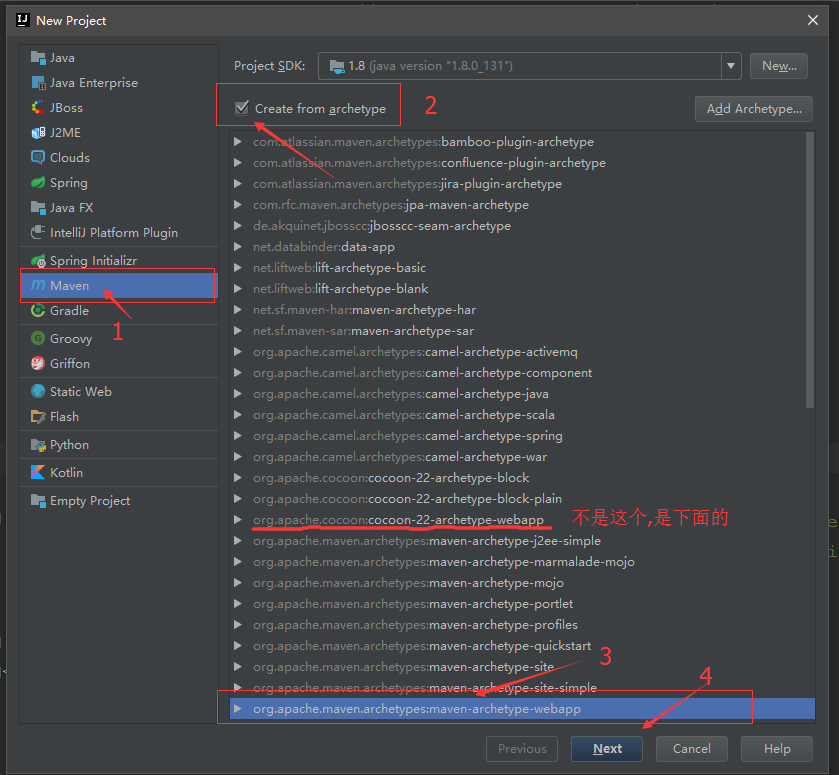Pick the JBoss icon in sidebar
This screenshot has width=839, height=775.
(38, 108)
